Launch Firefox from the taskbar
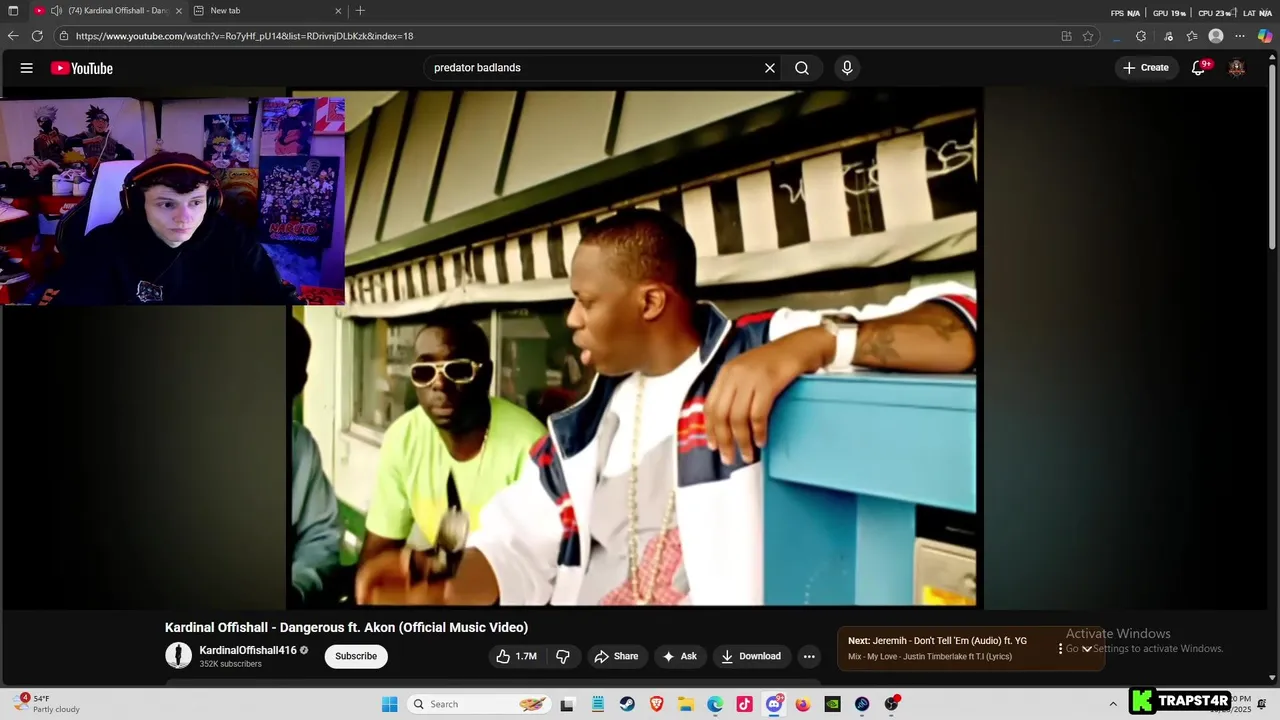1280x720 pixels. [803, 704]
